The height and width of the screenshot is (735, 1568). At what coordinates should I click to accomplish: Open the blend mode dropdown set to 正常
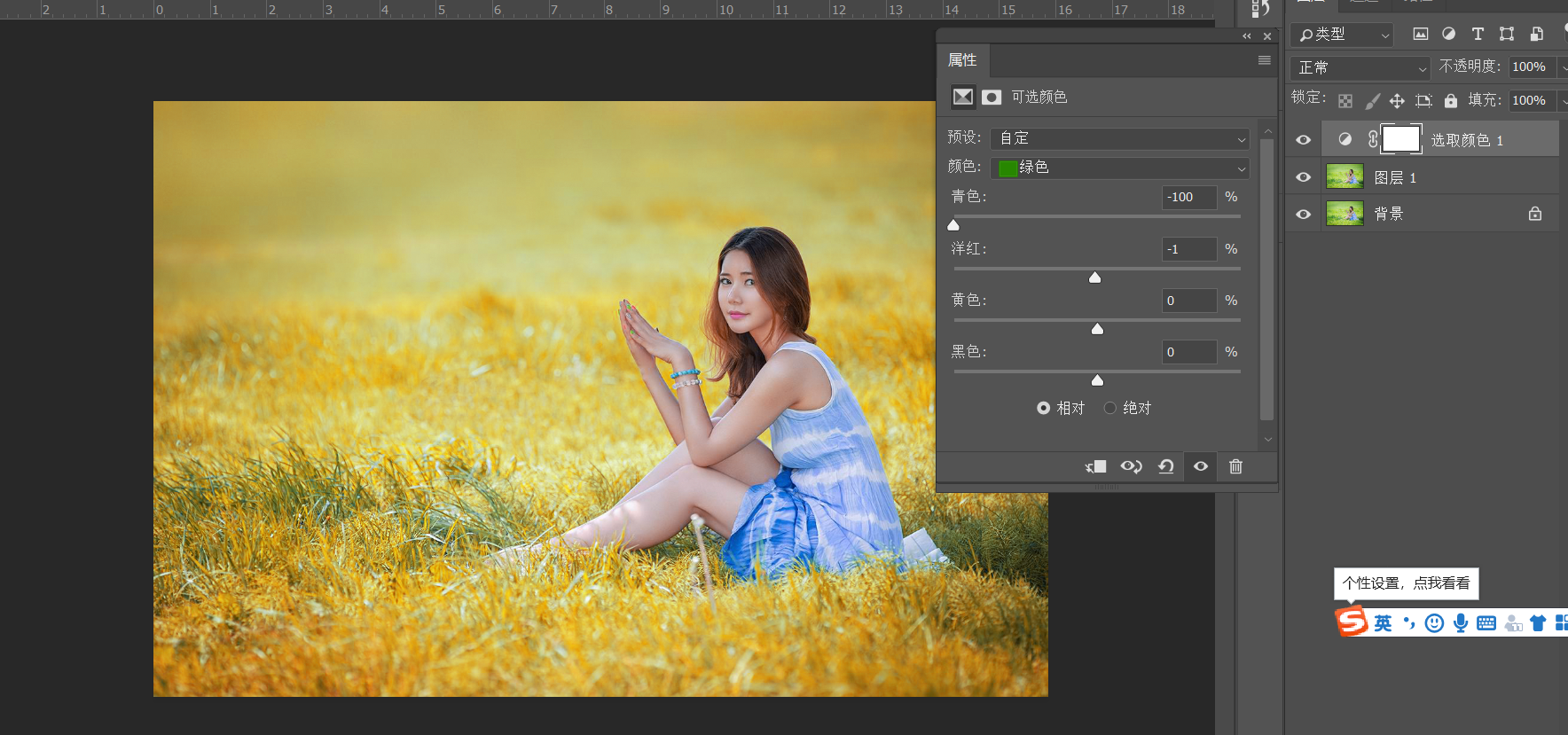(1360, 67)
